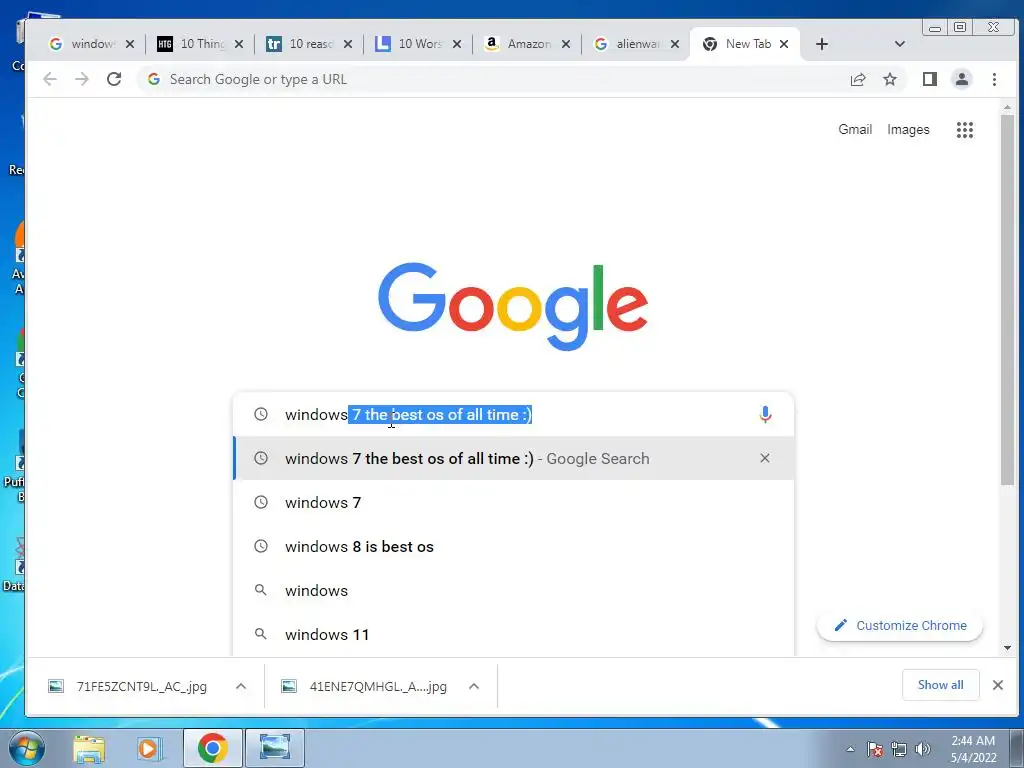Close the '10 Thing' HTG tab
The height and width of the screenshot is (768, 1024).
pos(239,44)
